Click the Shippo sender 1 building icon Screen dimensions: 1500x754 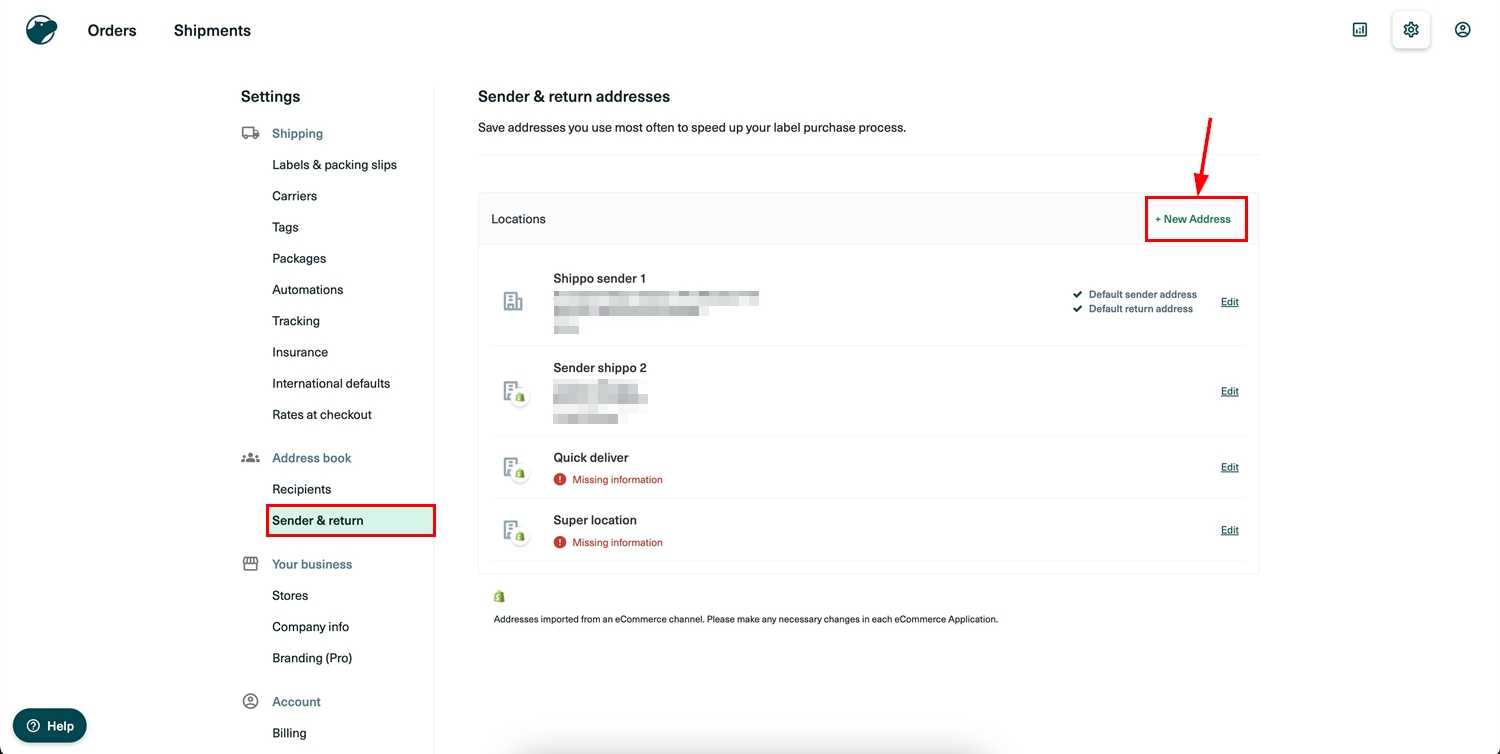(513, 301)
